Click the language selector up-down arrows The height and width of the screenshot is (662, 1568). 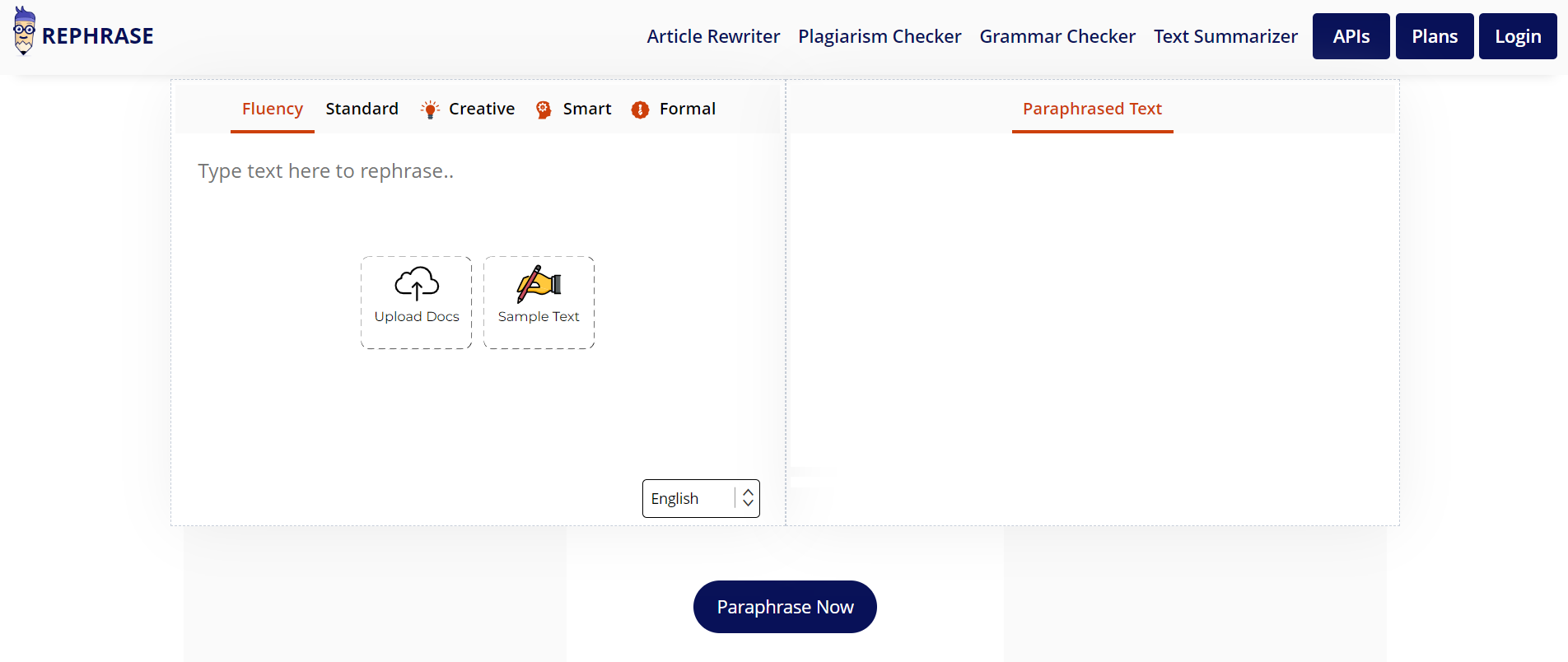[748, 498]
